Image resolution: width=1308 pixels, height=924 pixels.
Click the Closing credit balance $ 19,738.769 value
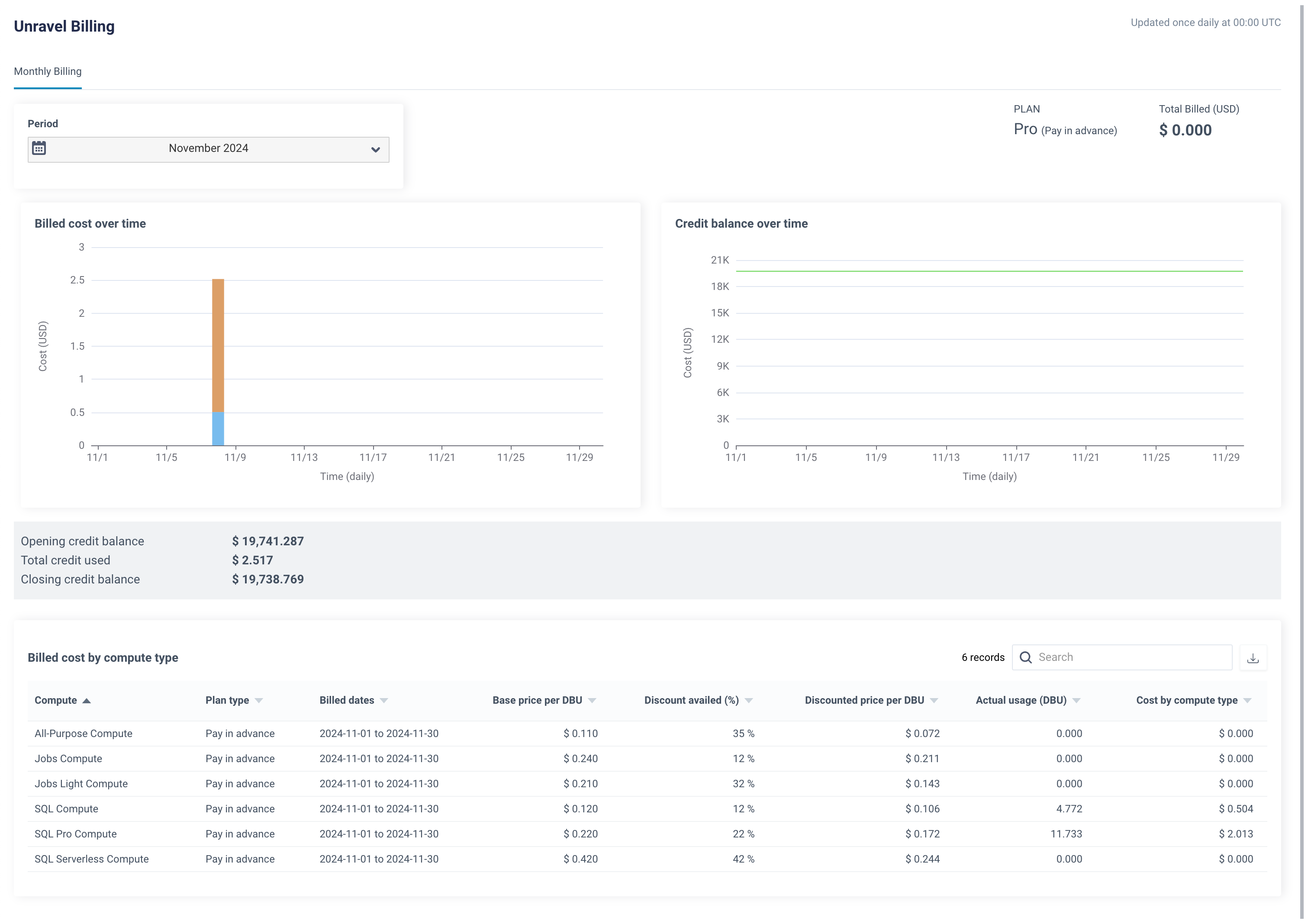268,580
